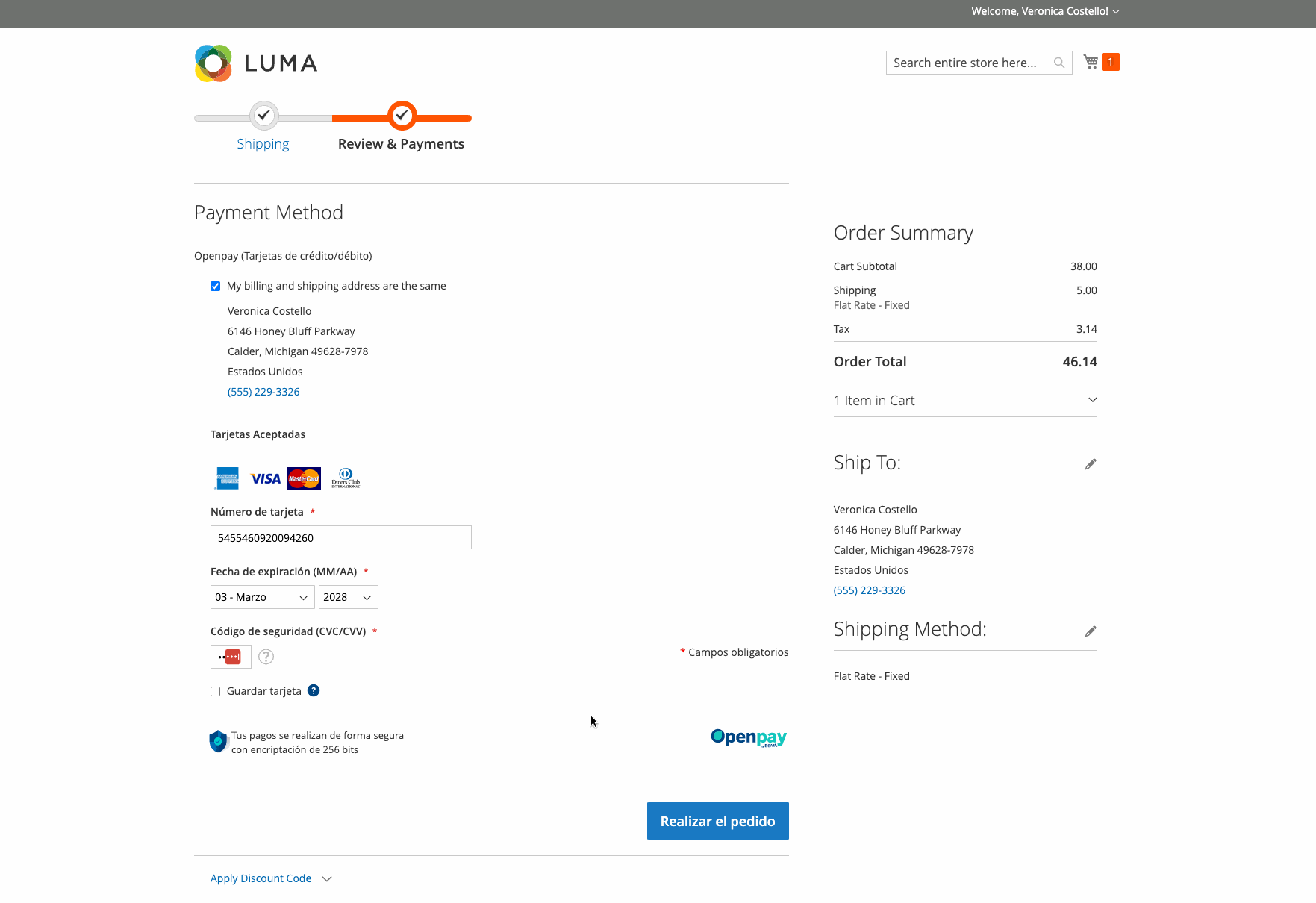Open the expiration month dropdown
Image resolution: width=1316 pixels, height=903 pixels.
point(263,597)
